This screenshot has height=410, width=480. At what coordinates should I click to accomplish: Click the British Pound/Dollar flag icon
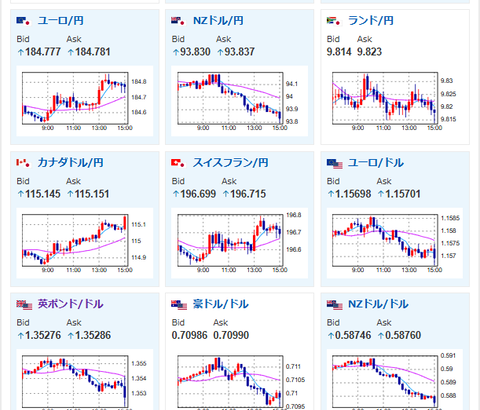click(x=24, y=305)
